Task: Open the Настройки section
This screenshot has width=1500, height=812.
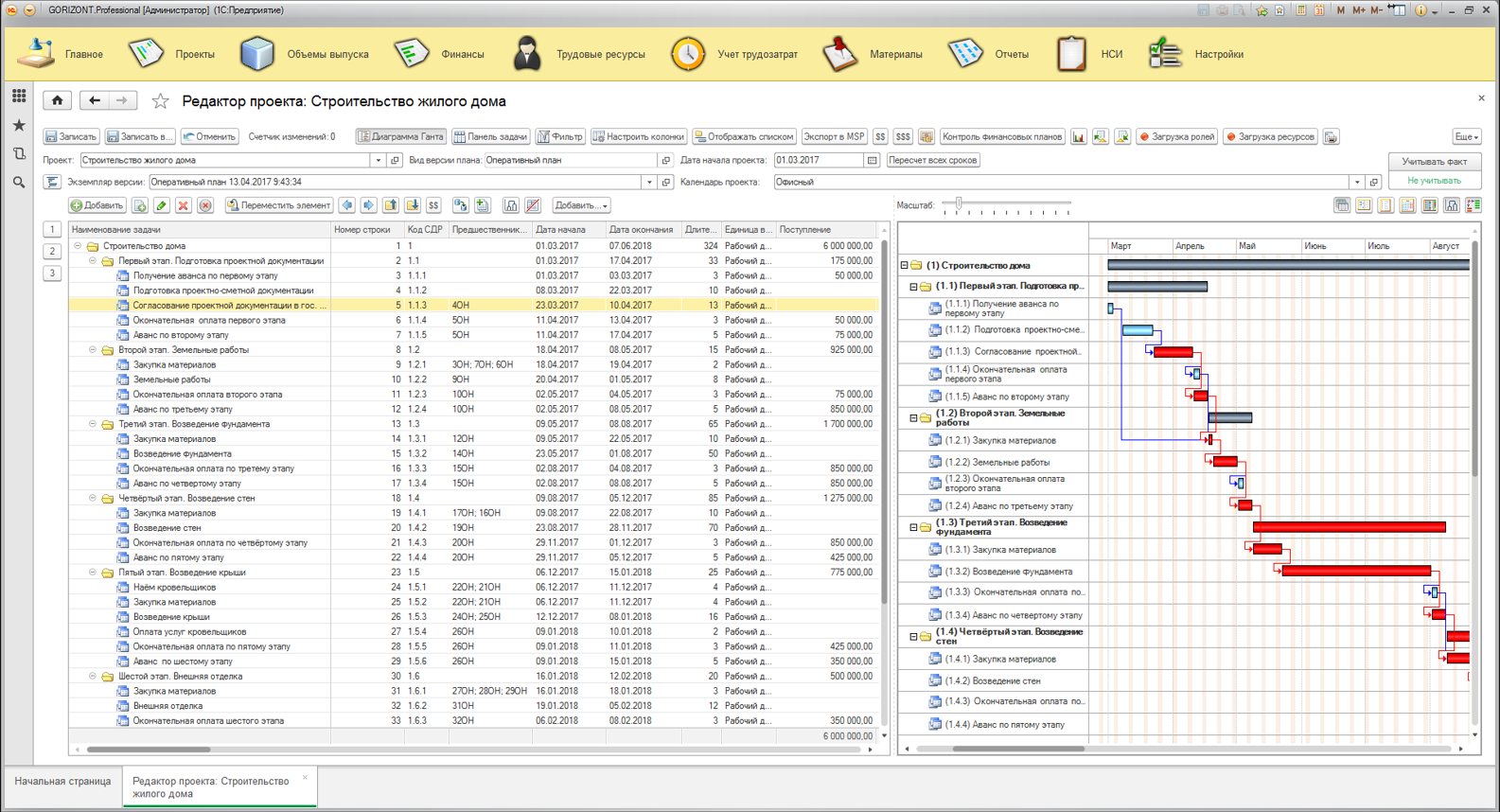Action: (x=1196, y=54)
